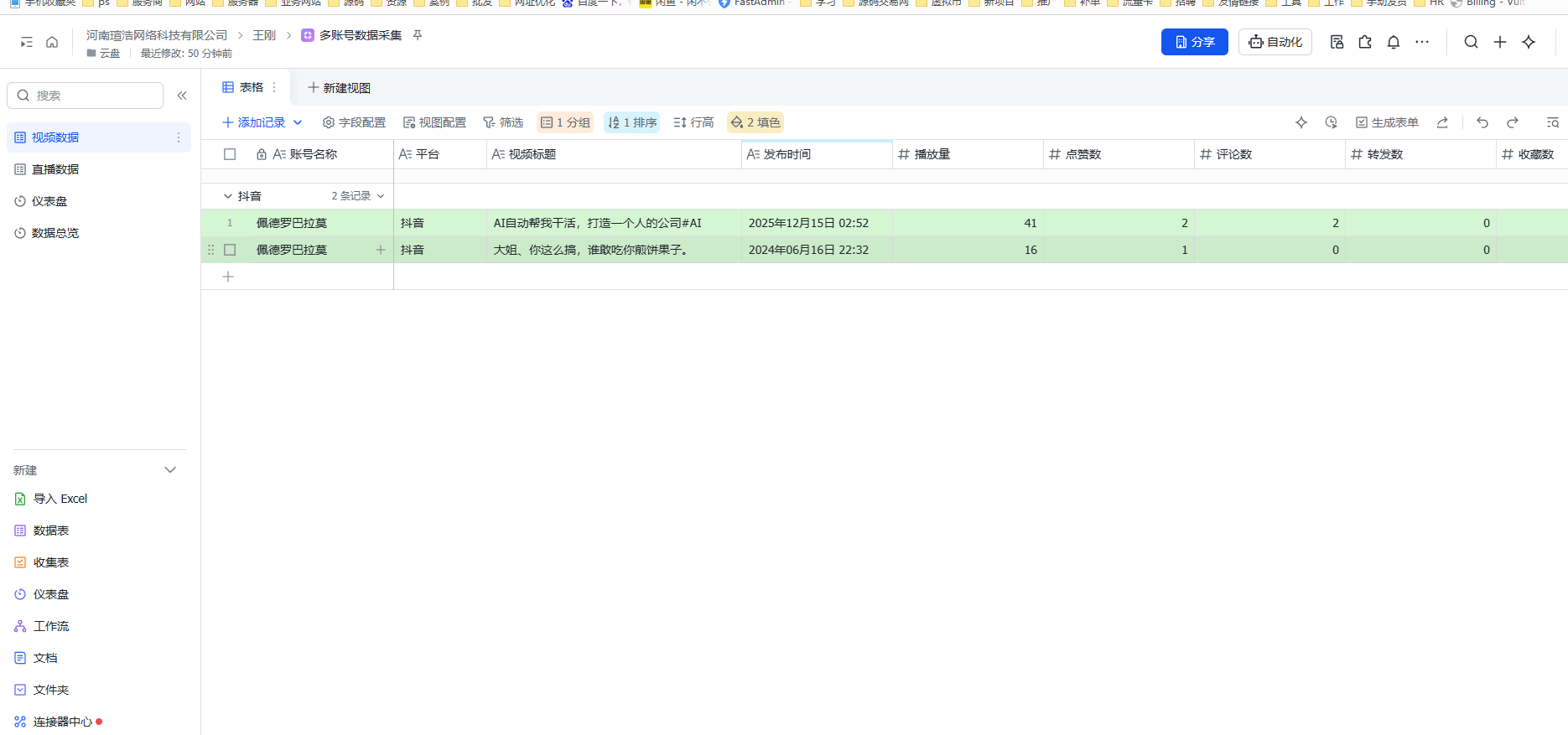
Task: Click the 播放量 column header
Action: click(968, 154)
